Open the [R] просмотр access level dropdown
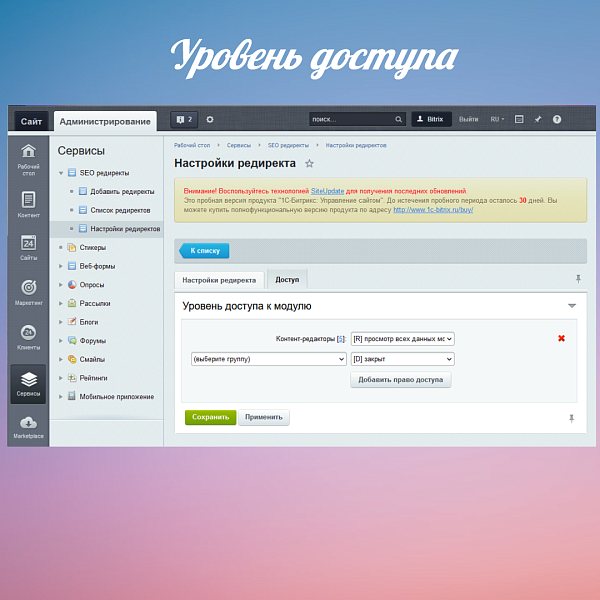 [402, 339]
